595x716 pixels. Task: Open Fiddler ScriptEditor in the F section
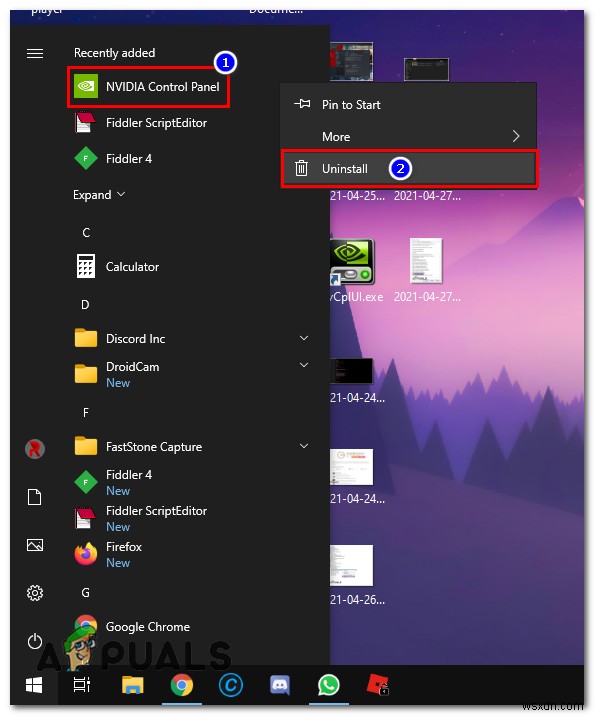click(141, 518)
